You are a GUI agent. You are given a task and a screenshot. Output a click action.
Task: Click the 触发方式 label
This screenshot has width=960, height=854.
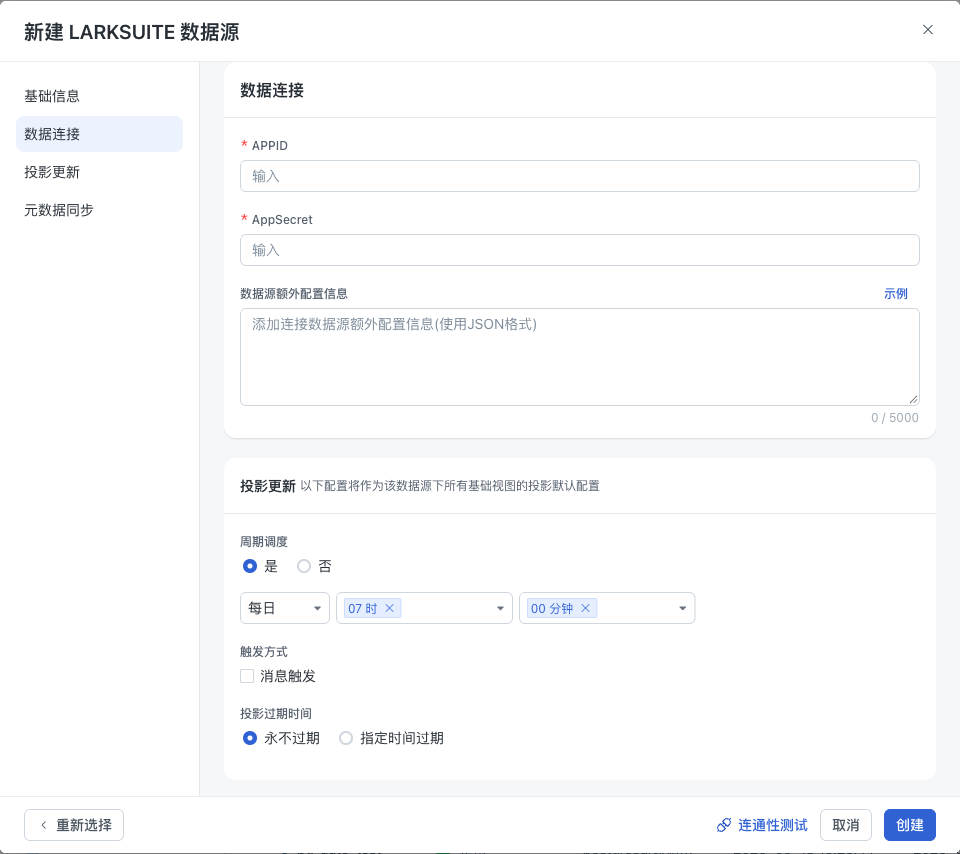click(x=264, y=652)
